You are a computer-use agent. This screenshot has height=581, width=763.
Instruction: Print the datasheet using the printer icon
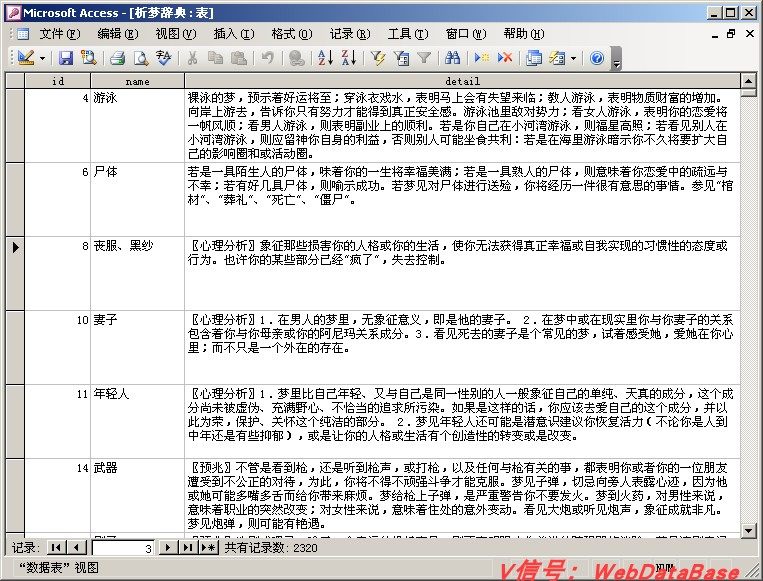[117, 58]
